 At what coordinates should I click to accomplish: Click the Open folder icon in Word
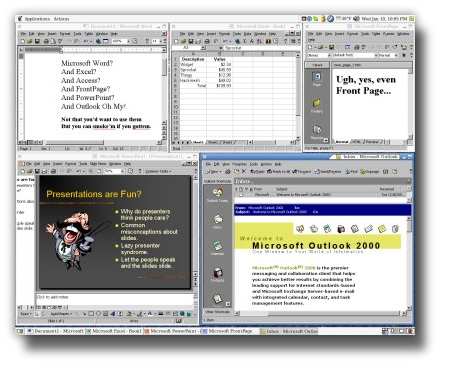pyautogui.click(x=29, y=41)
